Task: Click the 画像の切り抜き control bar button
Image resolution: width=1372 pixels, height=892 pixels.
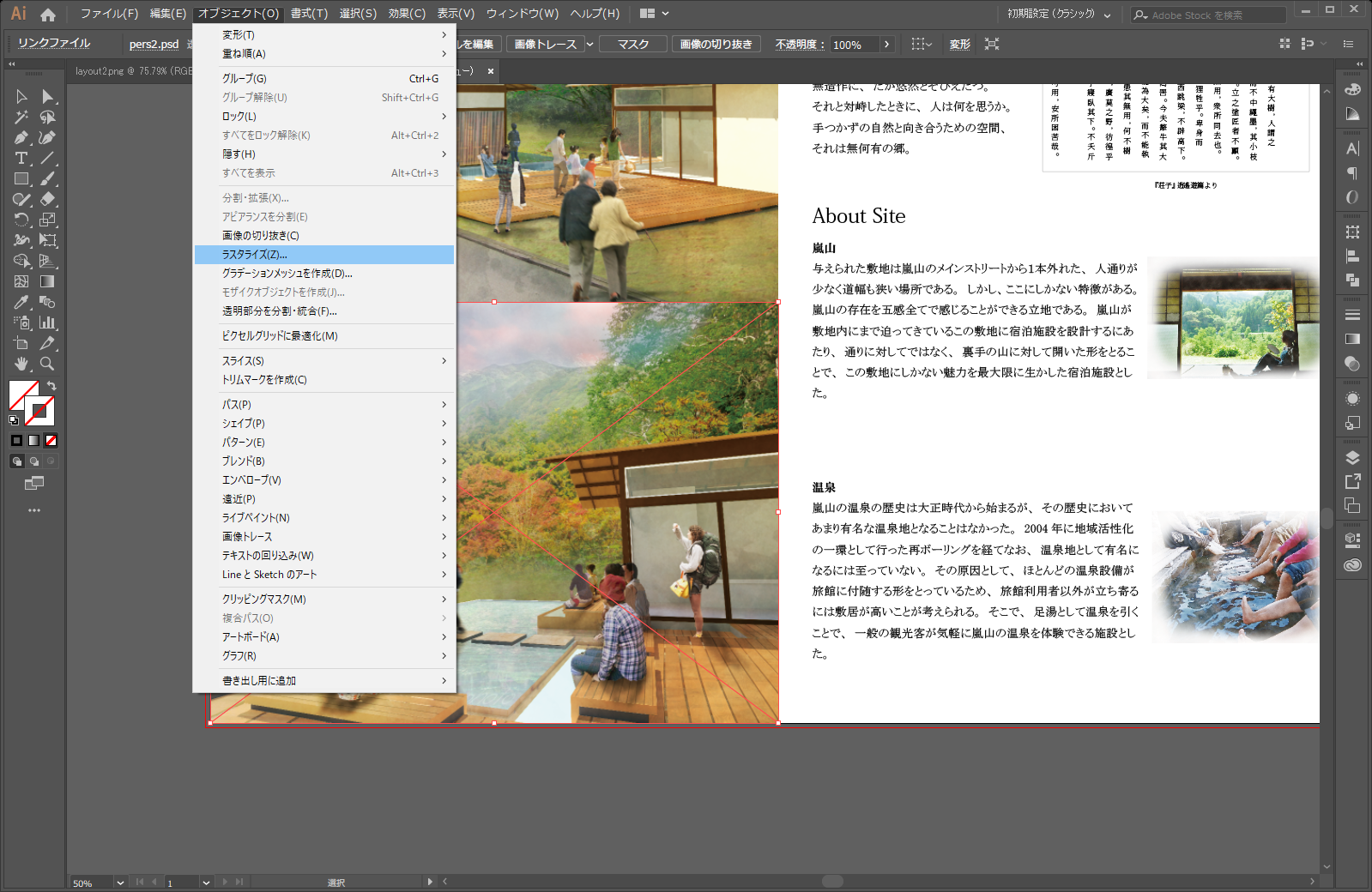Action: [716, 44]
